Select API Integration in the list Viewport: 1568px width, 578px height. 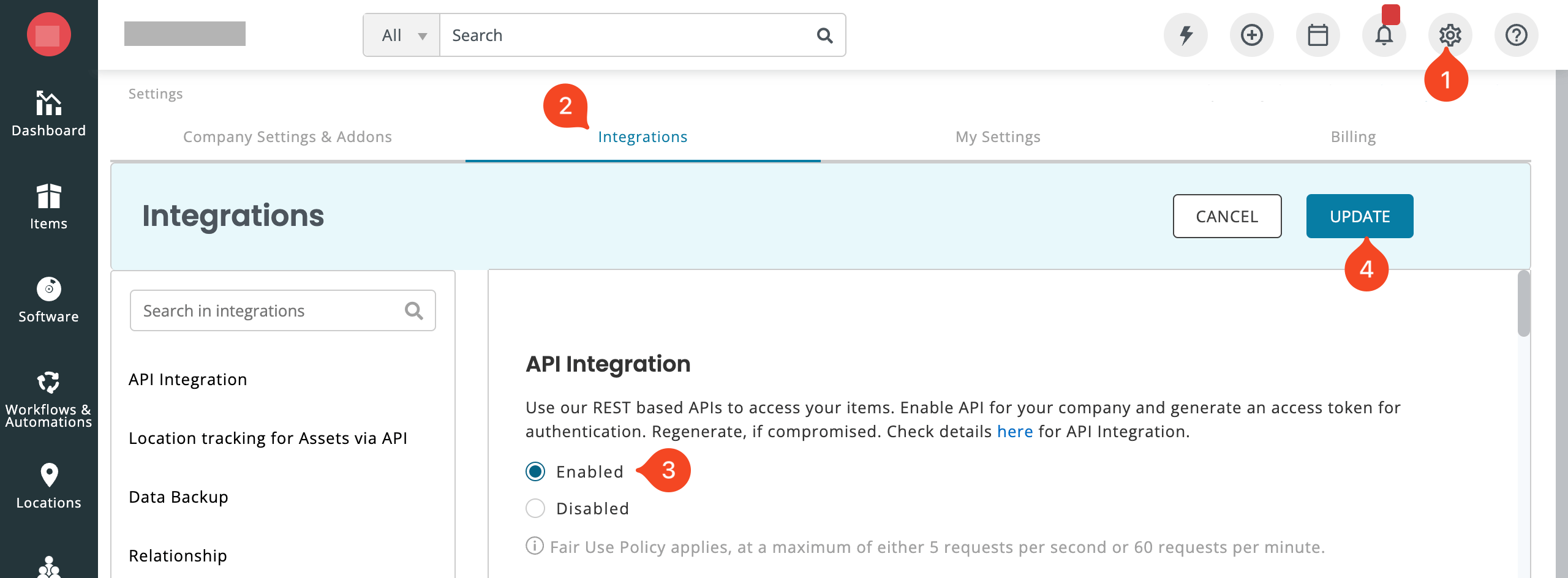pos(187,380)
